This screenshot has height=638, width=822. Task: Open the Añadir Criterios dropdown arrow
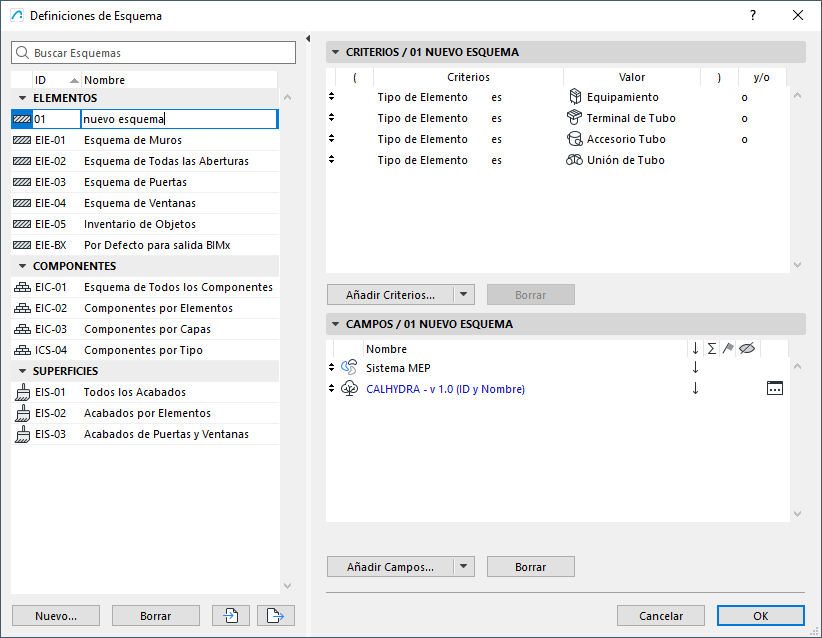click(463, 294)
